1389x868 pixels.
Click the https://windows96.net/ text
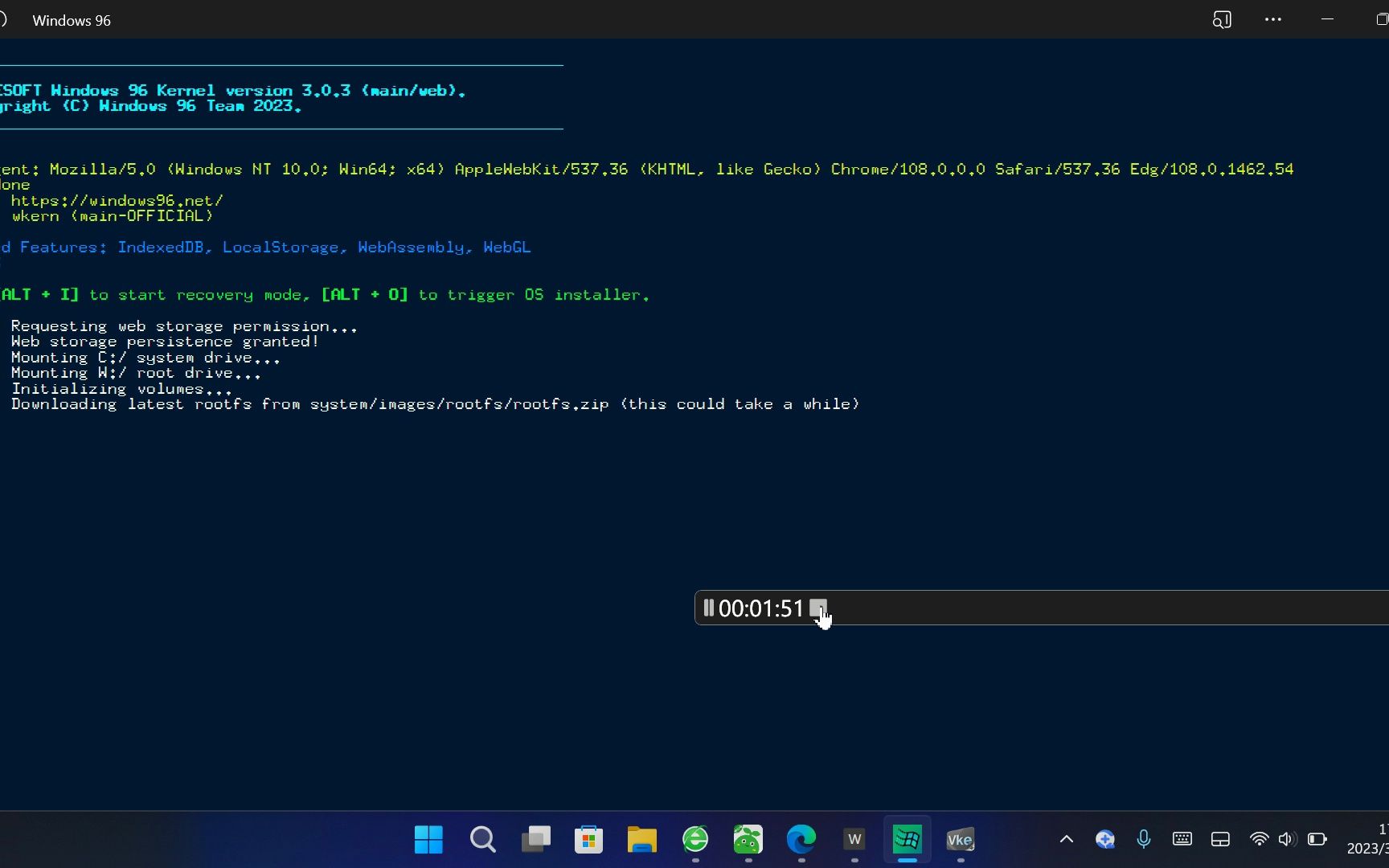point(117,200)
